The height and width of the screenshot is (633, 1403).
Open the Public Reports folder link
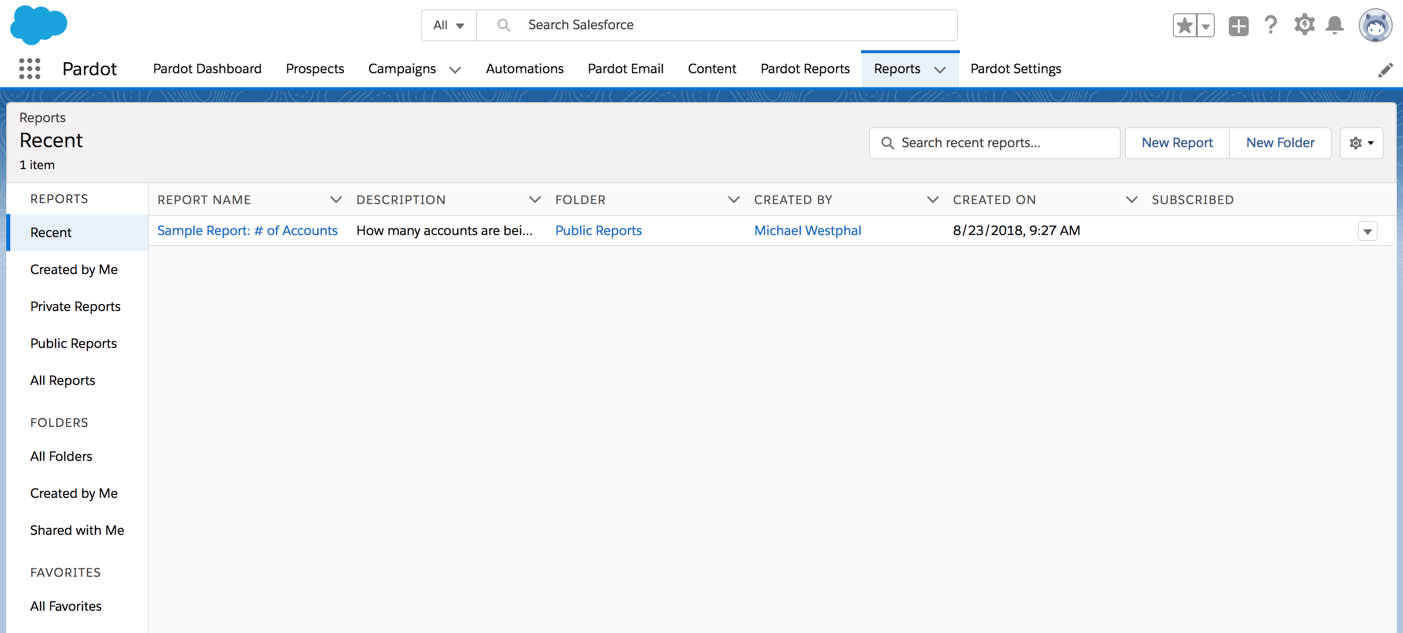(x=598, y=231)
